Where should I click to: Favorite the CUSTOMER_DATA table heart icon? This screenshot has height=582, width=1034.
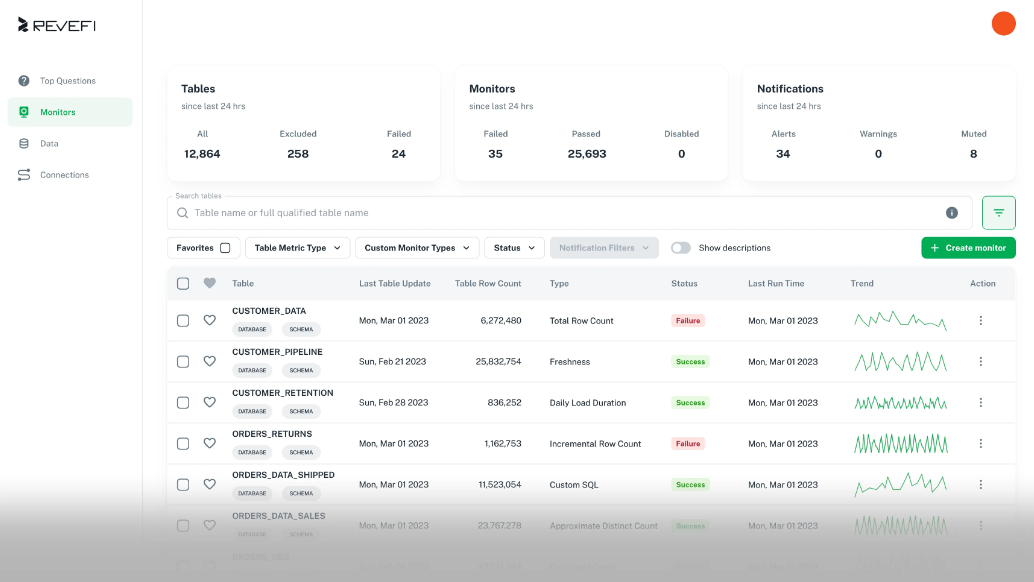[x=209, y=321]
